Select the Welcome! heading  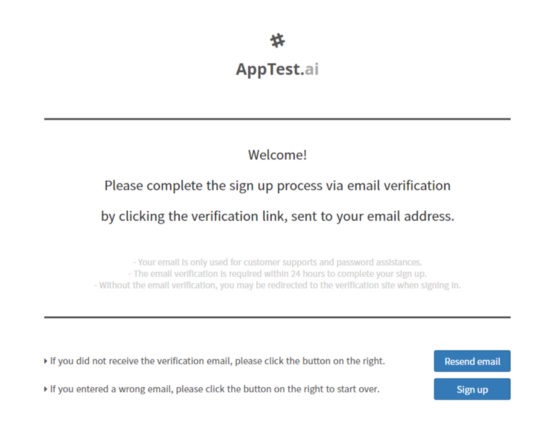point(277,155)
